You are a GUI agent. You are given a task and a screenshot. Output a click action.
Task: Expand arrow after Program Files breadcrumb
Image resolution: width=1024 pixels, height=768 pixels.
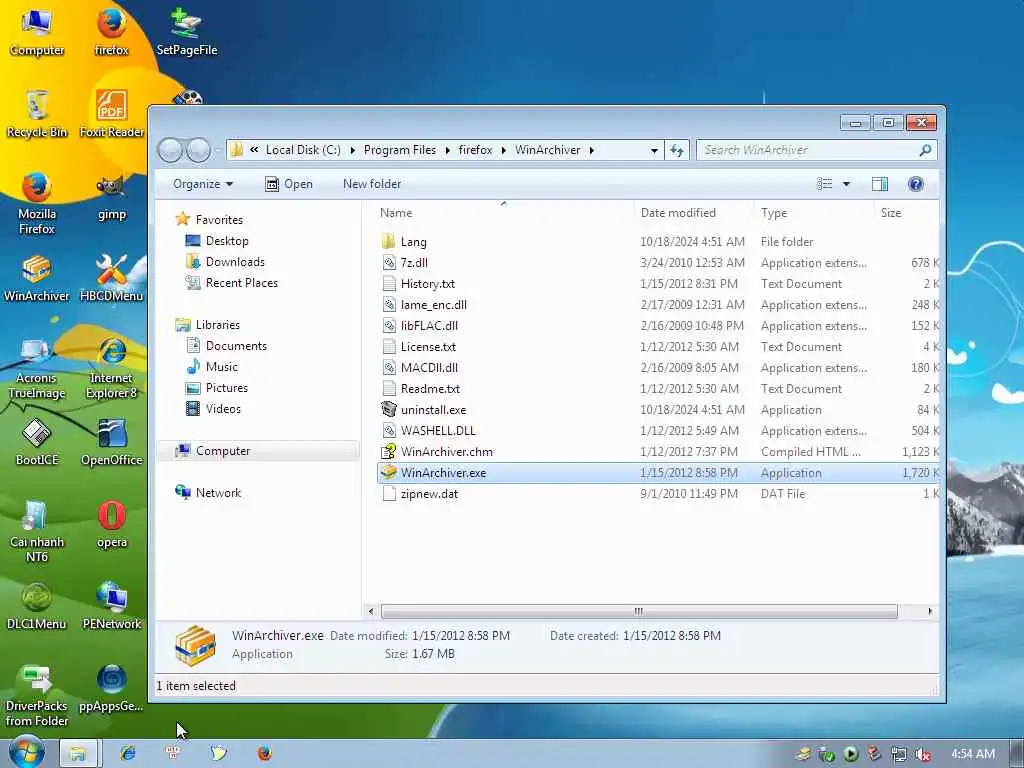coord(447,150)
